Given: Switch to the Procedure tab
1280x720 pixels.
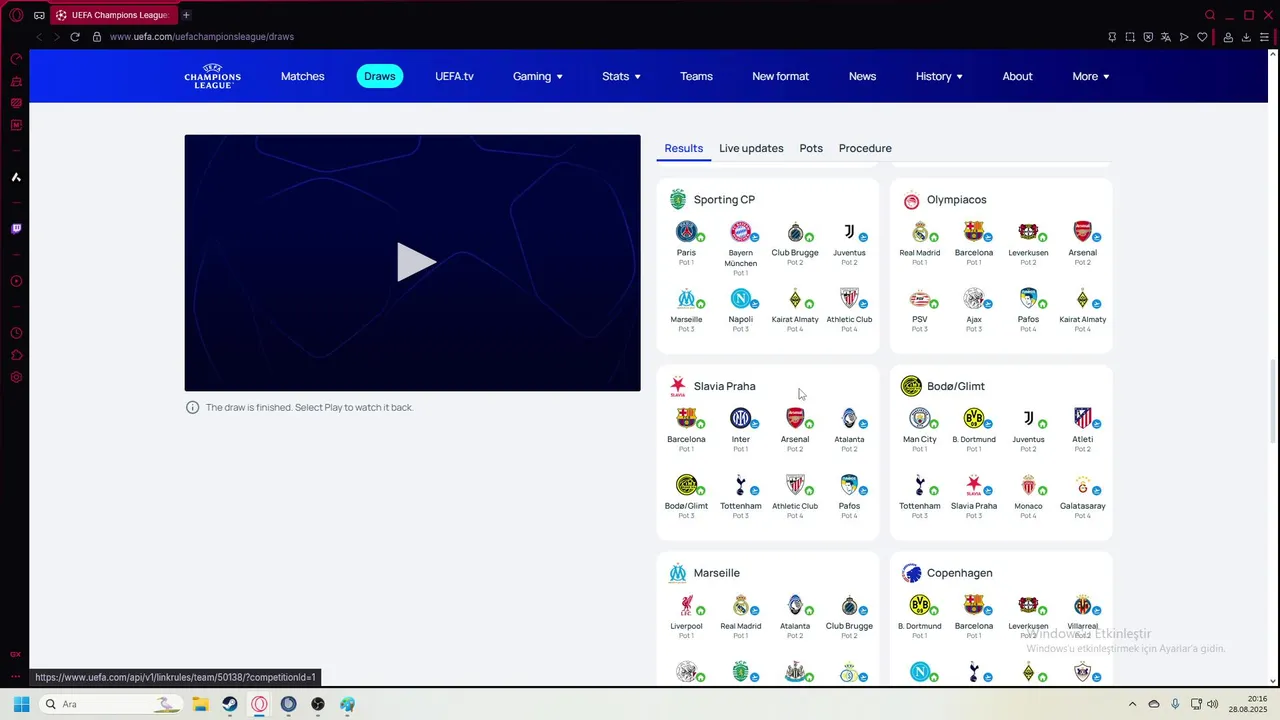Looking at the screenshot, I should [x=865, y=148].
